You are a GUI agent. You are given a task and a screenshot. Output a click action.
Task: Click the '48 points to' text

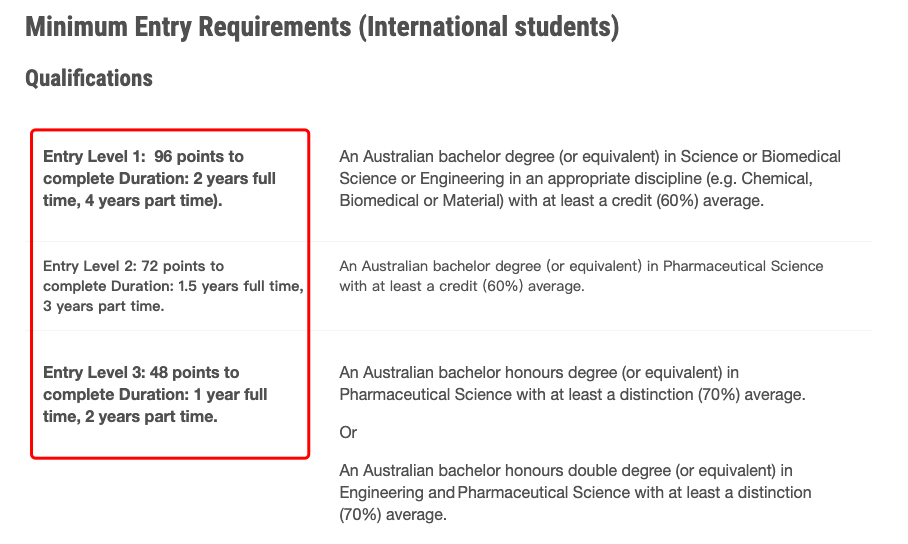pos(194,373)
